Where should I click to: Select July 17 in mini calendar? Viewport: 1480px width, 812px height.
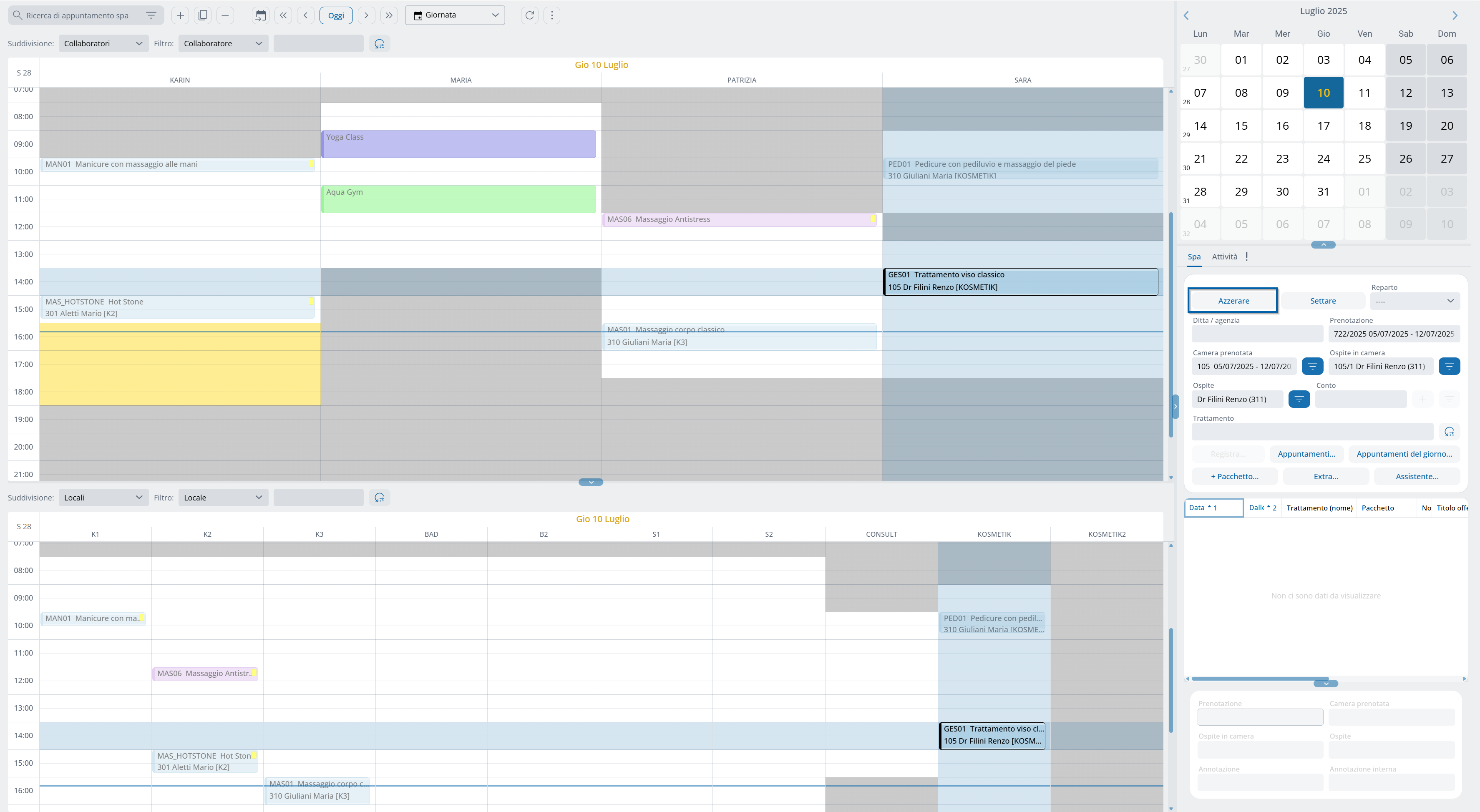coord(1323,126)
